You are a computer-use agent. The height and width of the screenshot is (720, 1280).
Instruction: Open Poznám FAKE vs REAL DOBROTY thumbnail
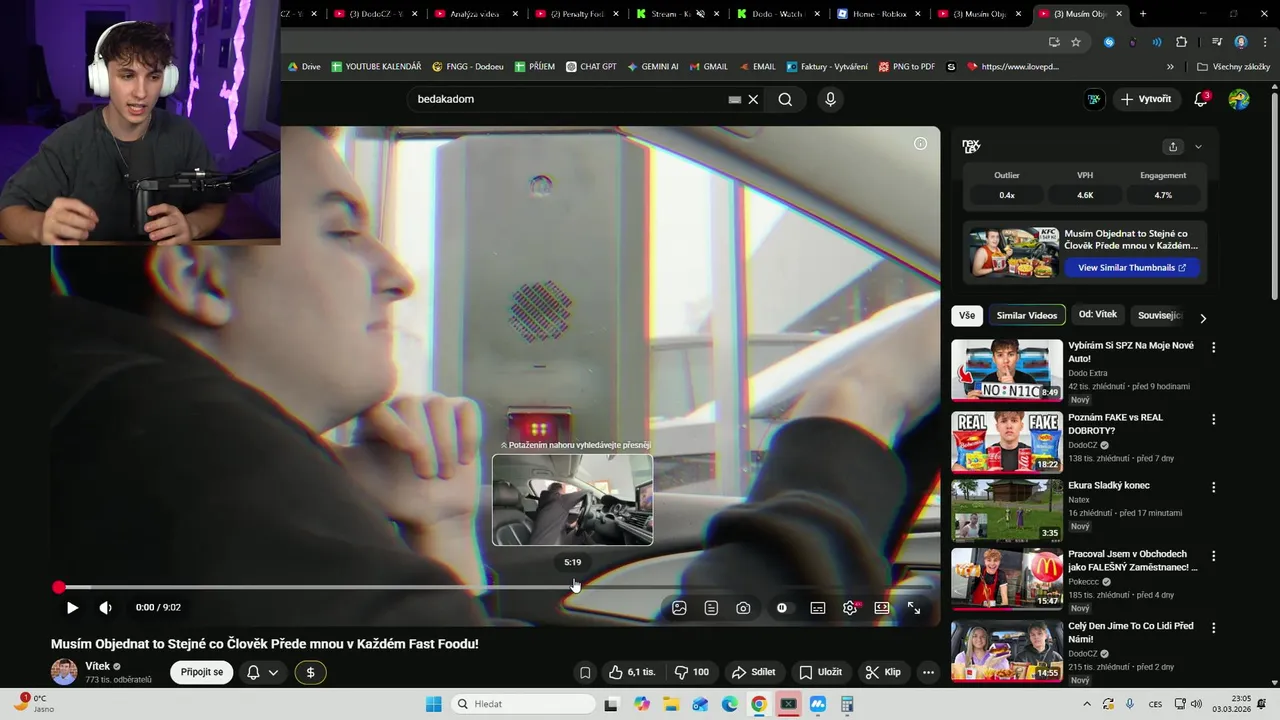1007,442
